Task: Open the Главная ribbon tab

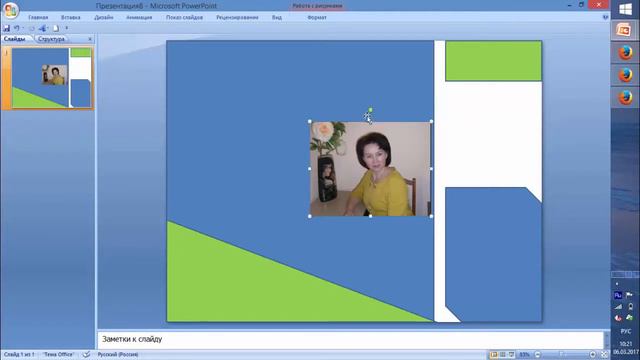Action: (x=38, y=17)
